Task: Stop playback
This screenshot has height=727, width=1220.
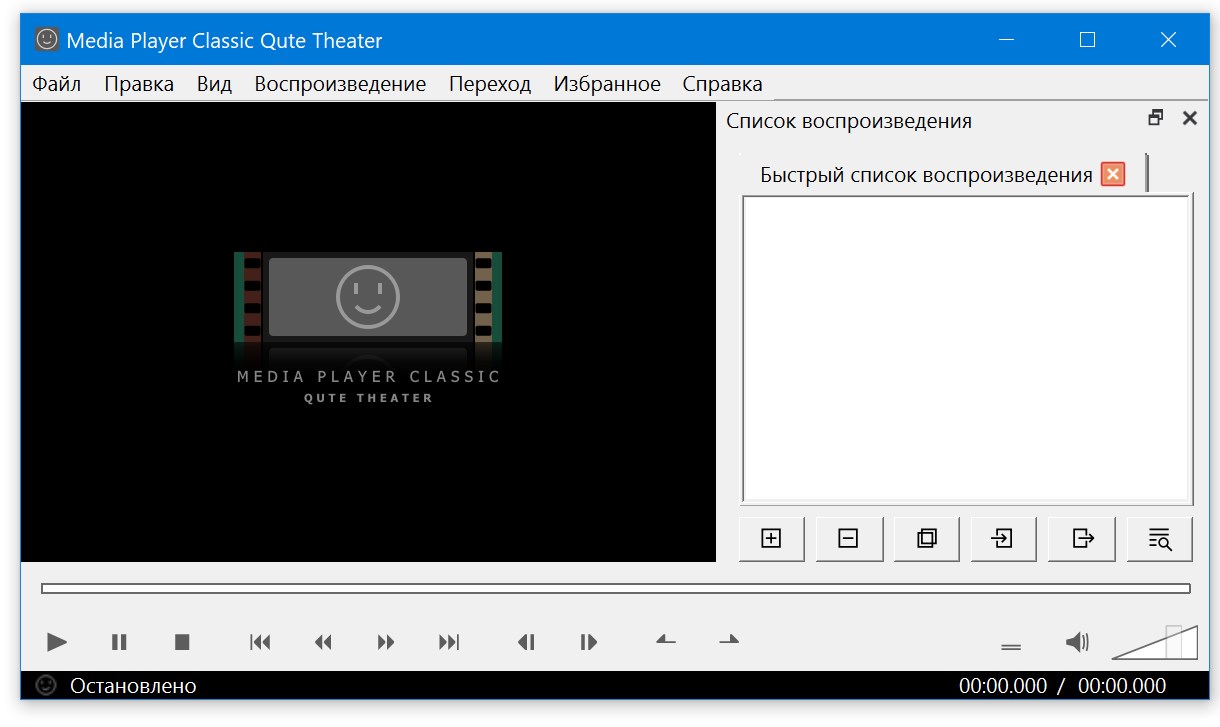Action: [x=182, y=642]
